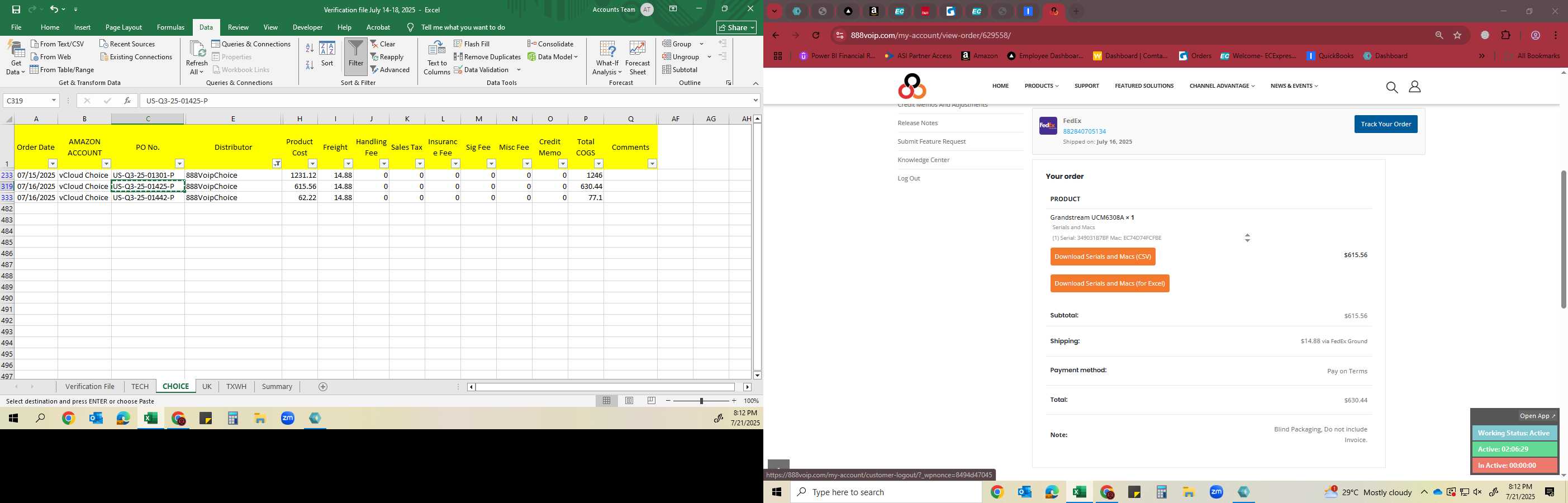This screenshot has height=503, width=1568.
Task: Open Comments column filter dropdown
Action: pyautogui.click(x=653, y=163)
